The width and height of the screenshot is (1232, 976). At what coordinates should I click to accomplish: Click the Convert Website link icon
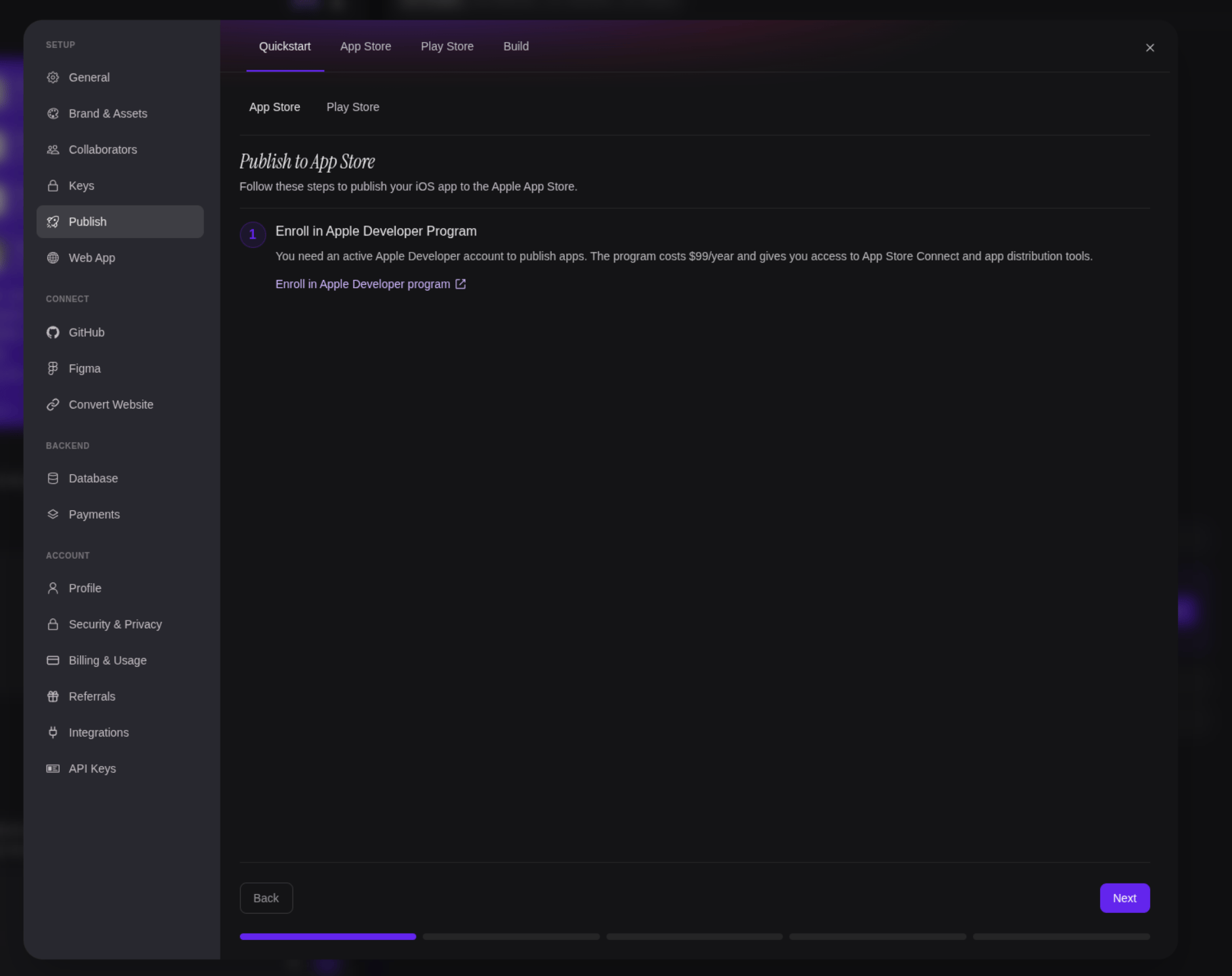(53, 405)
